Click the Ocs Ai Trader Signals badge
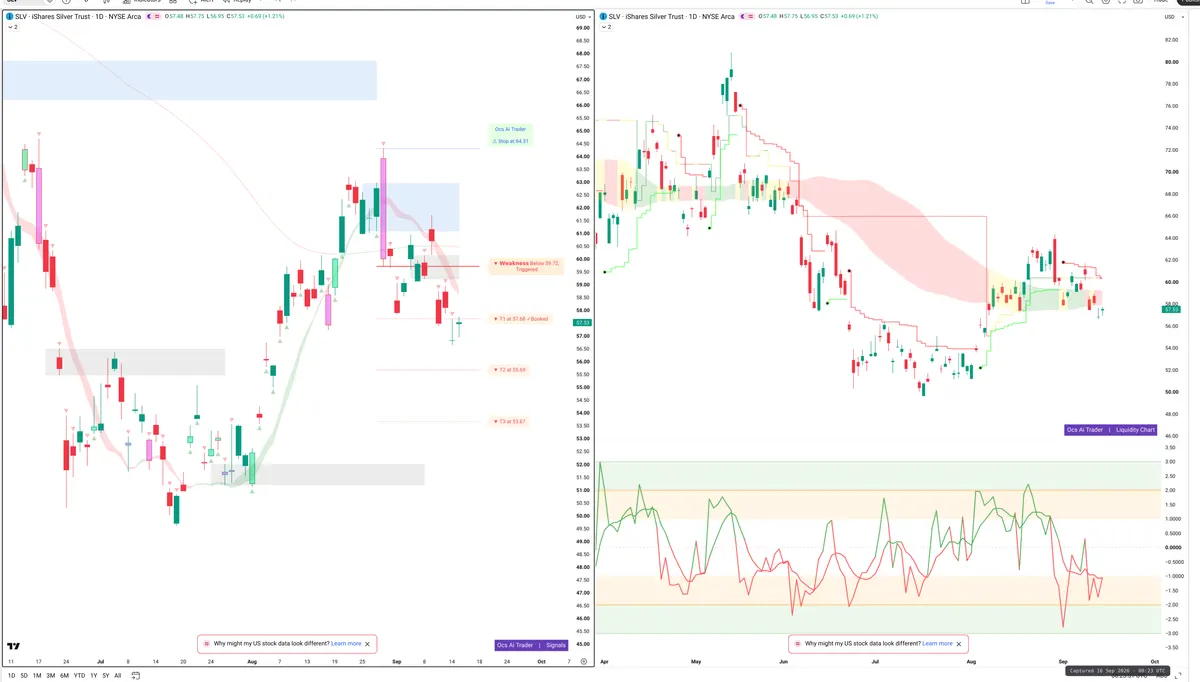The width and height of the screenshot is (1200, 682). pos(532,645)
